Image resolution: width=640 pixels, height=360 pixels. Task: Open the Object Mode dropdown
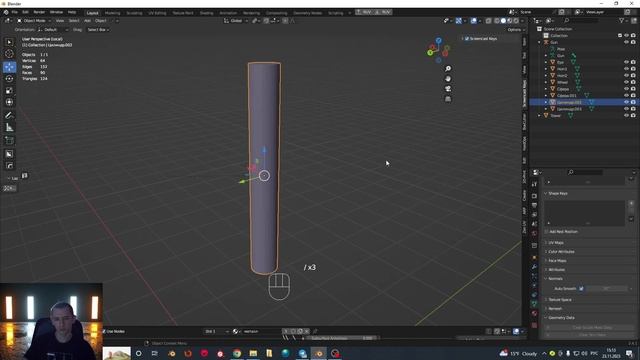tap(34, 20)
